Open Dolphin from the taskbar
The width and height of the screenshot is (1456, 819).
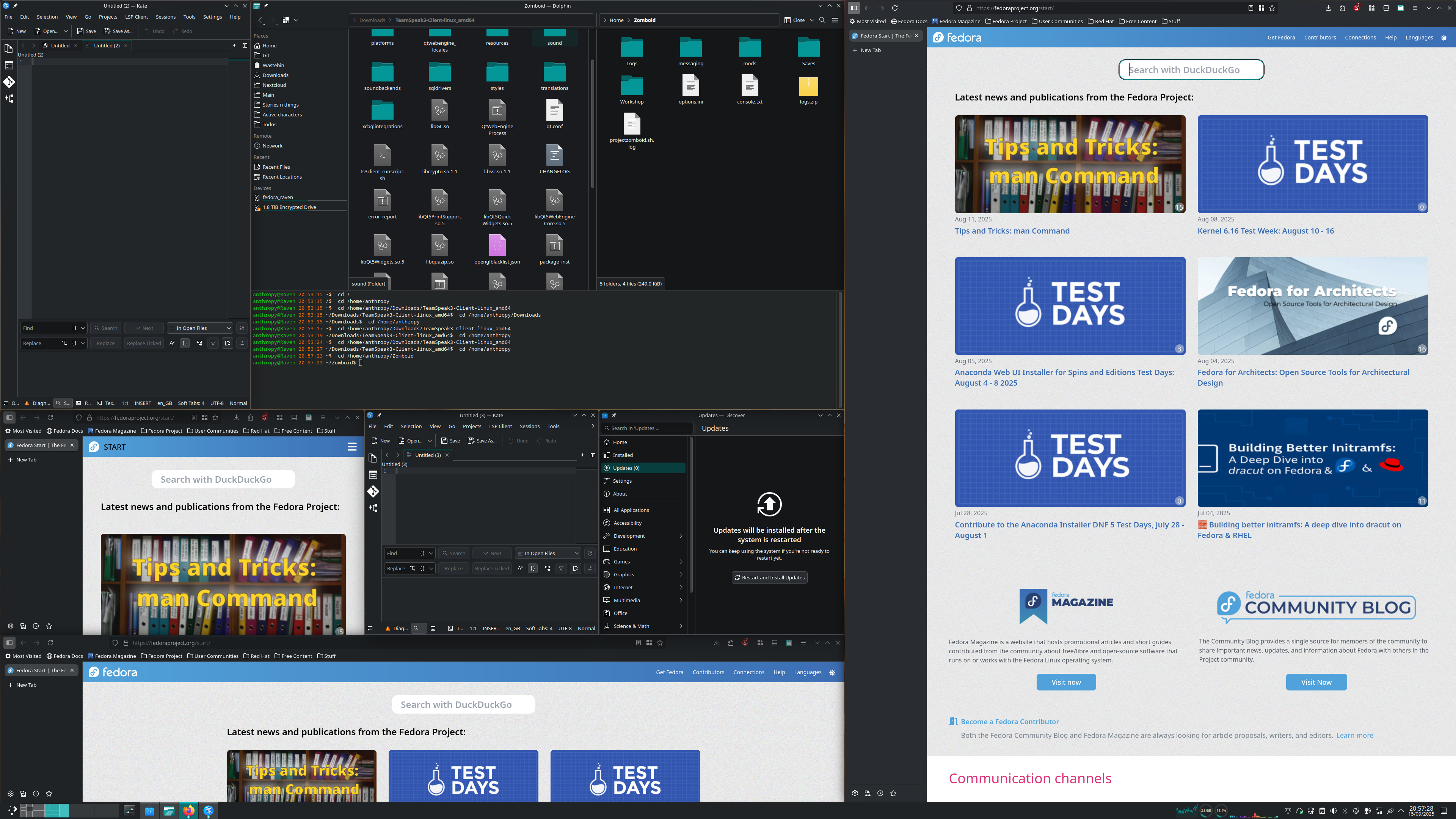tap(169, 811)
